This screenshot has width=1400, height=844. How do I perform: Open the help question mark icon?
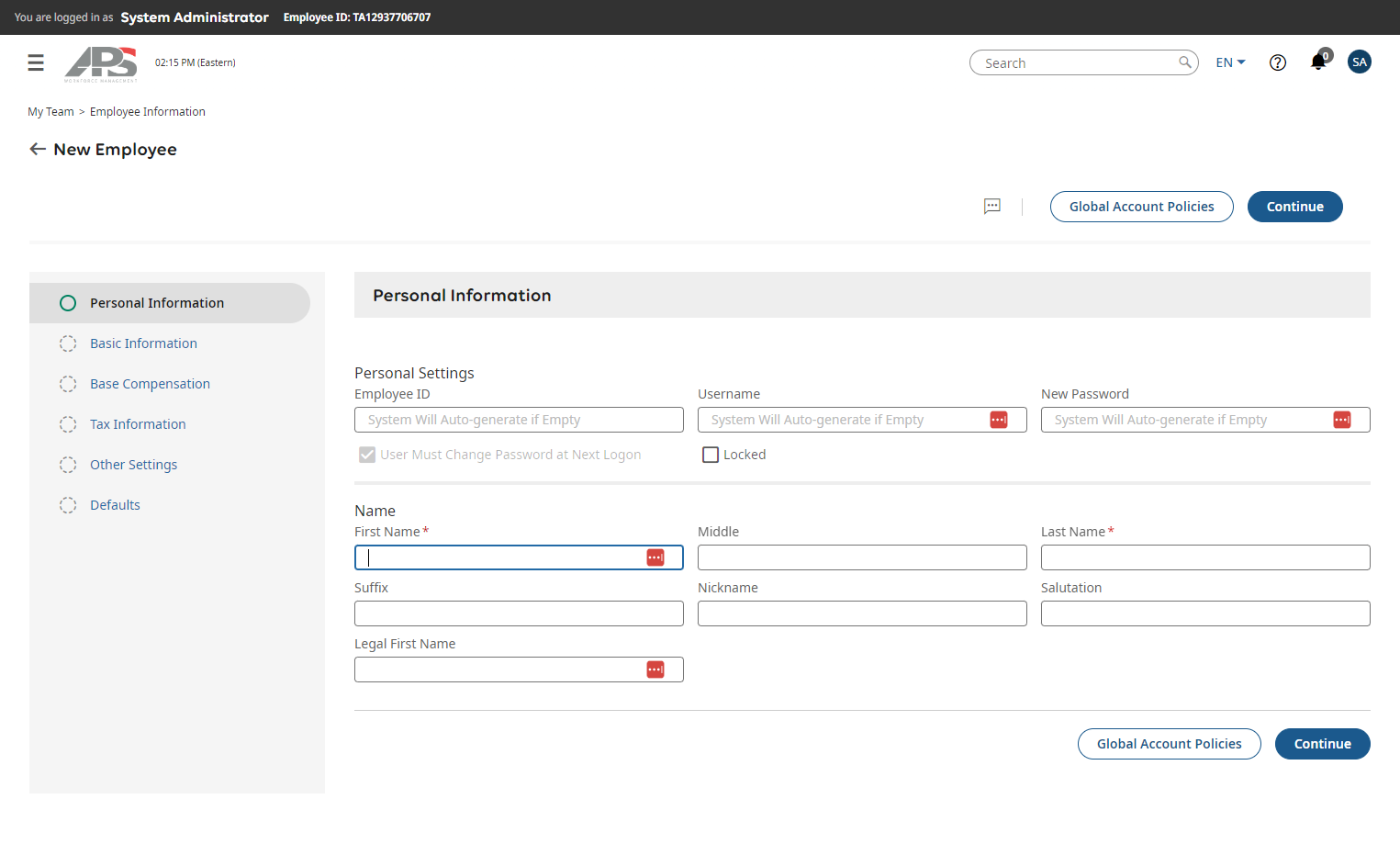click(1278, 62)
